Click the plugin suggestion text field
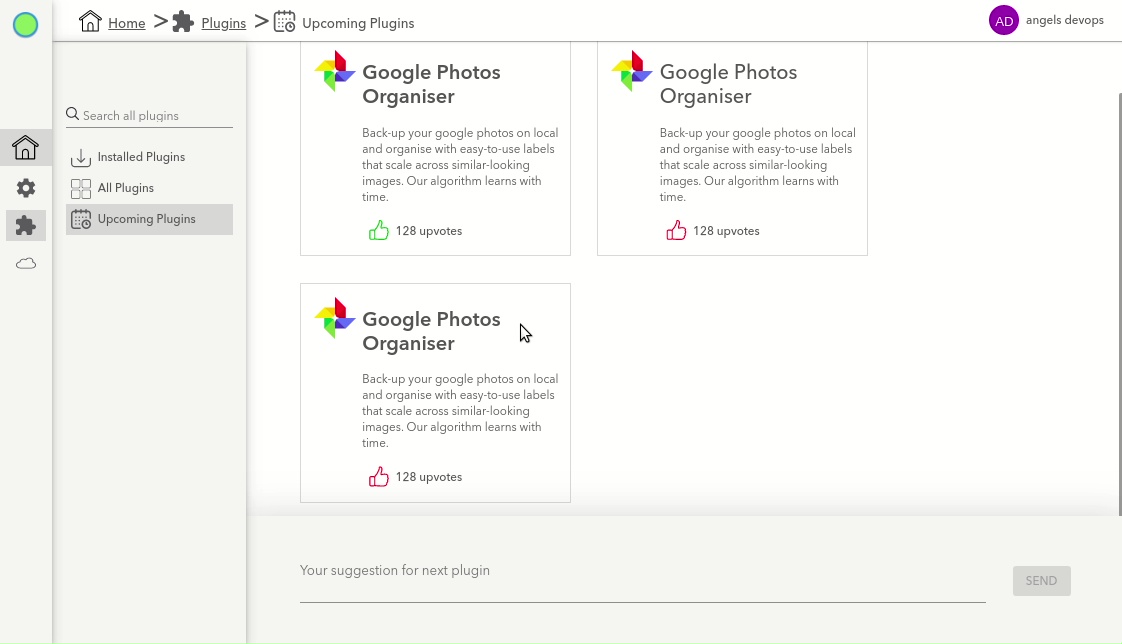The image size is (1122, 644). (x=642, y=580)
